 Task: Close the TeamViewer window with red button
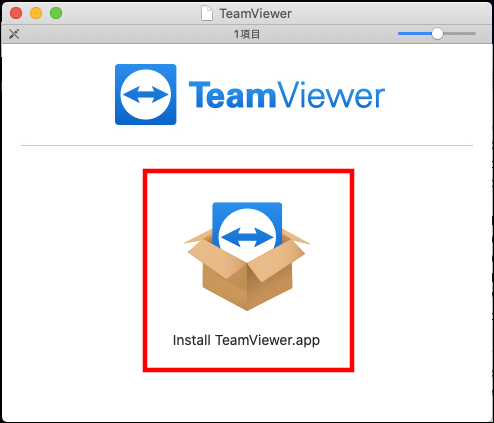(x=16, y=13)
